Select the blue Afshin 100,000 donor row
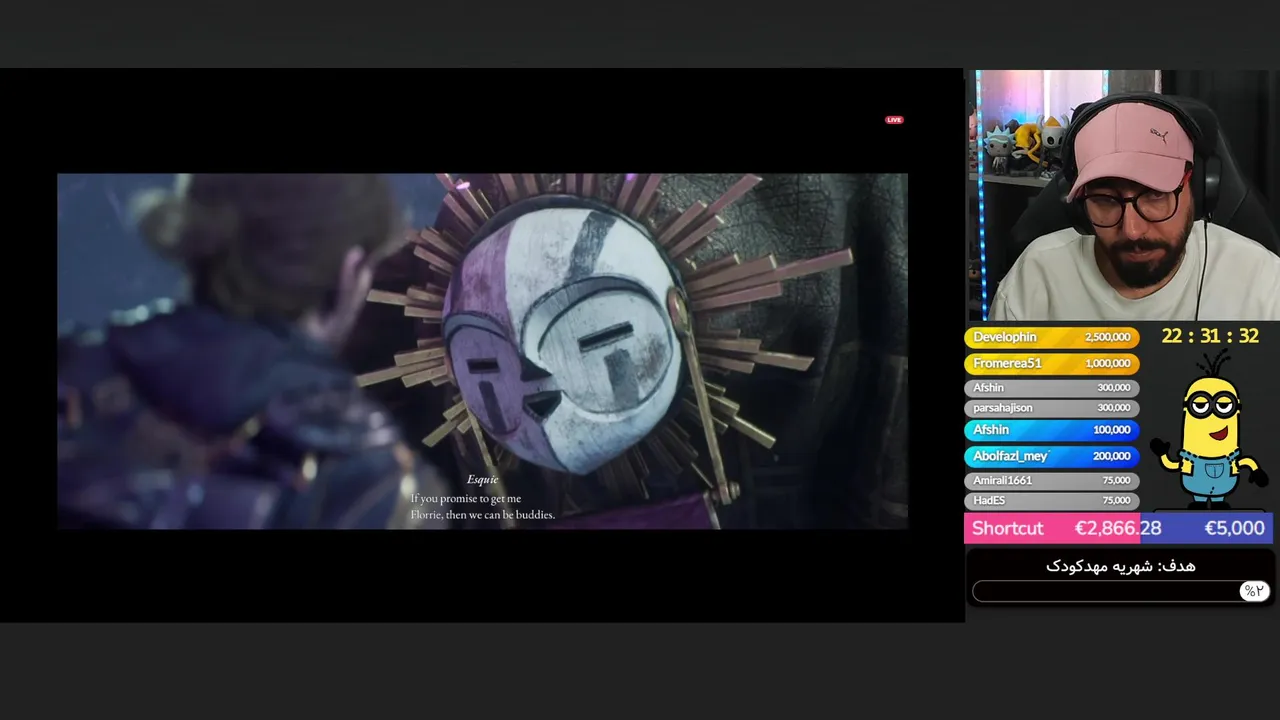The height and width of the screenshot is (720, 1280). [1051, 430]
